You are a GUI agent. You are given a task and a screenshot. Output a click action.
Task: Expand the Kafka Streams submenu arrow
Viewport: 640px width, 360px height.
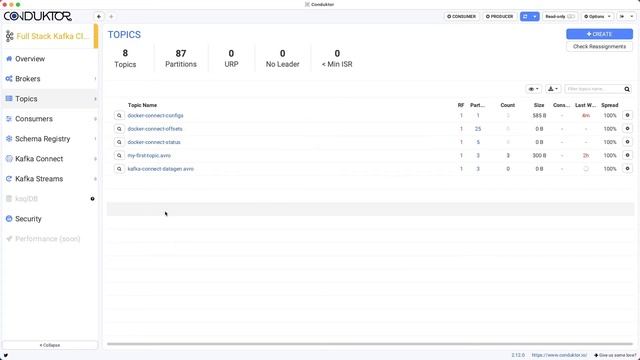tap(95, 179)
